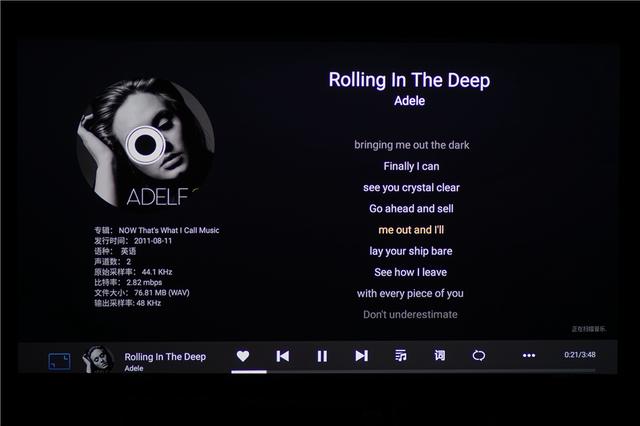Seek along the playback progress bar
The width and height of the screenshot is (640, 426).
[x=413, y=371]
